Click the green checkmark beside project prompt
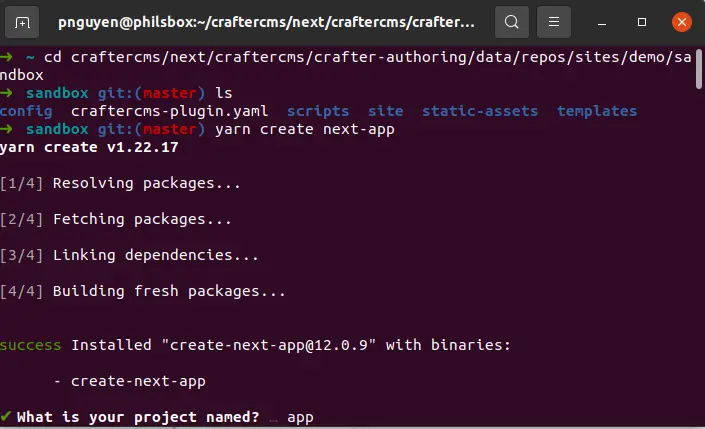 pyautogui.click(x=6, y=417)
